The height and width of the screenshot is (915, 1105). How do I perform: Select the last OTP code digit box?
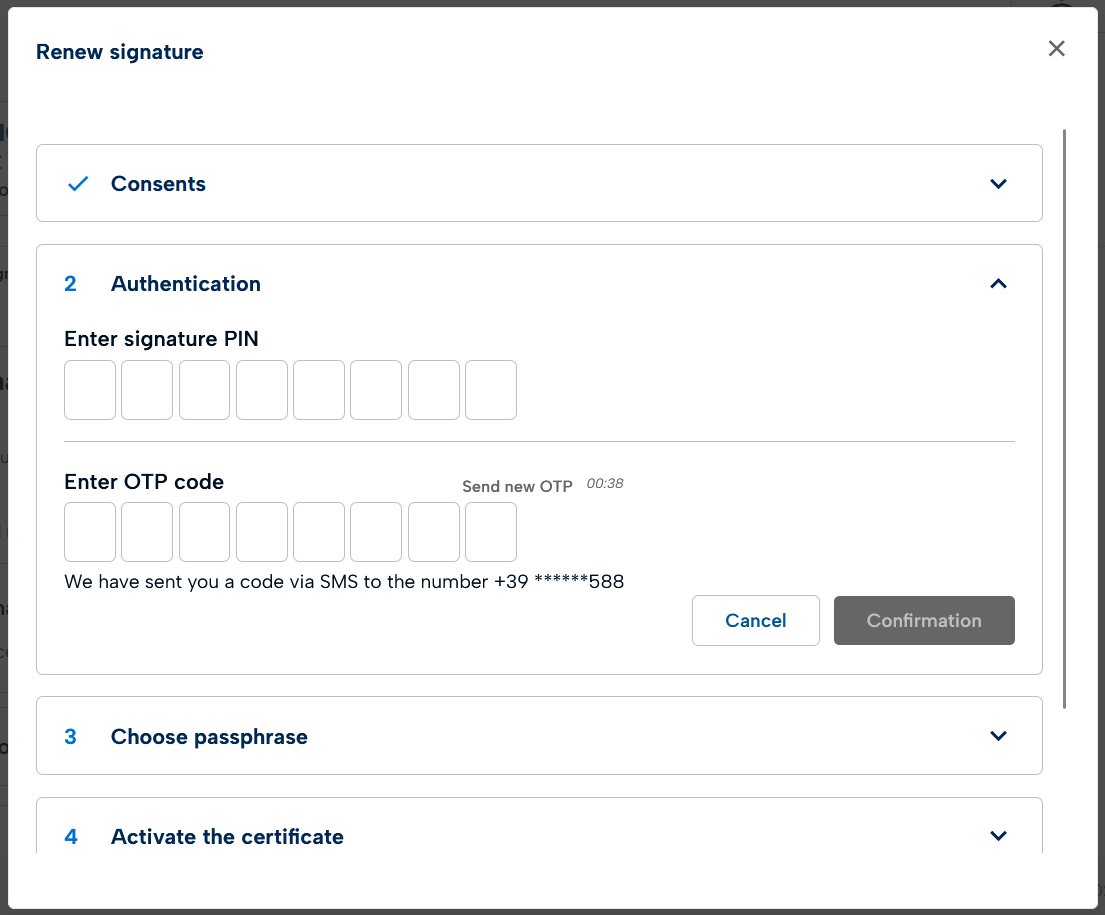point(491,532)
